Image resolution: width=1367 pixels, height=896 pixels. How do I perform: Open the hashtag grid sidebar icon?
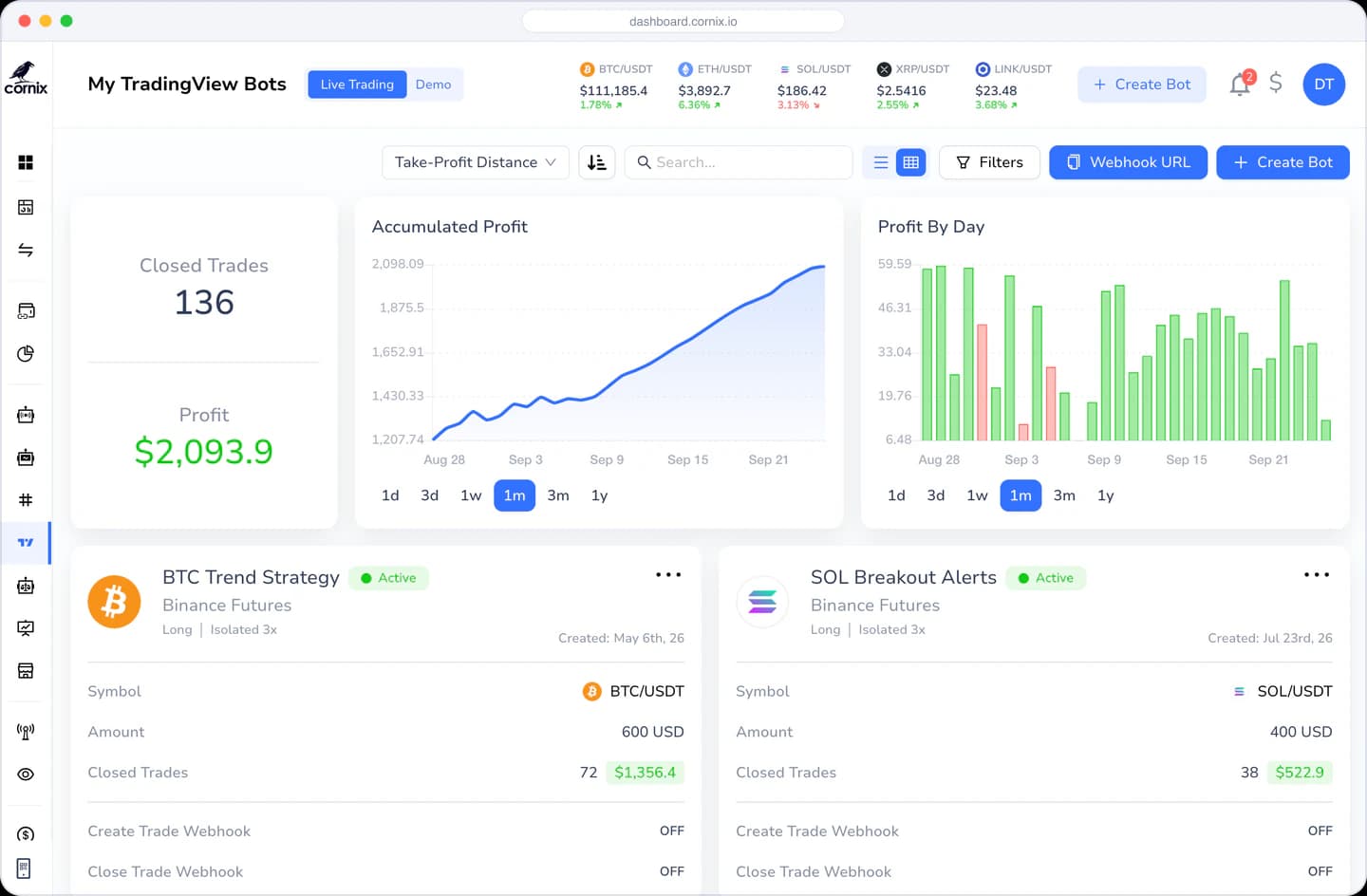click(x=26, y=500)
